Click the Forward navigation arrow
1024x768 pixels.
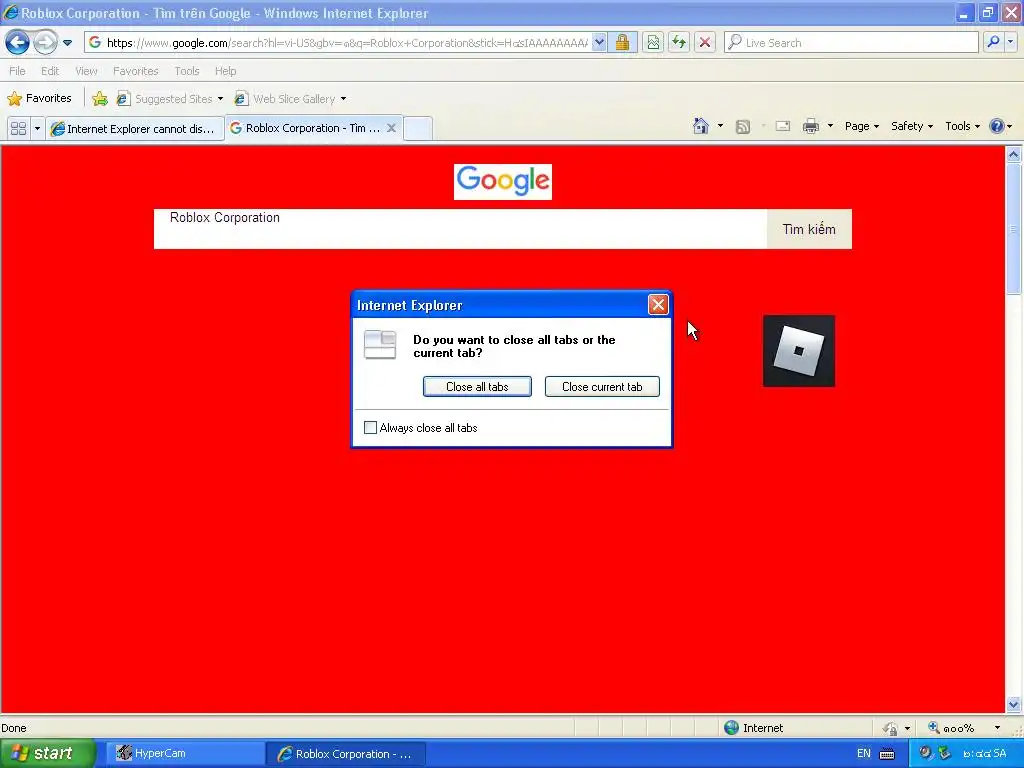(44, 43)
